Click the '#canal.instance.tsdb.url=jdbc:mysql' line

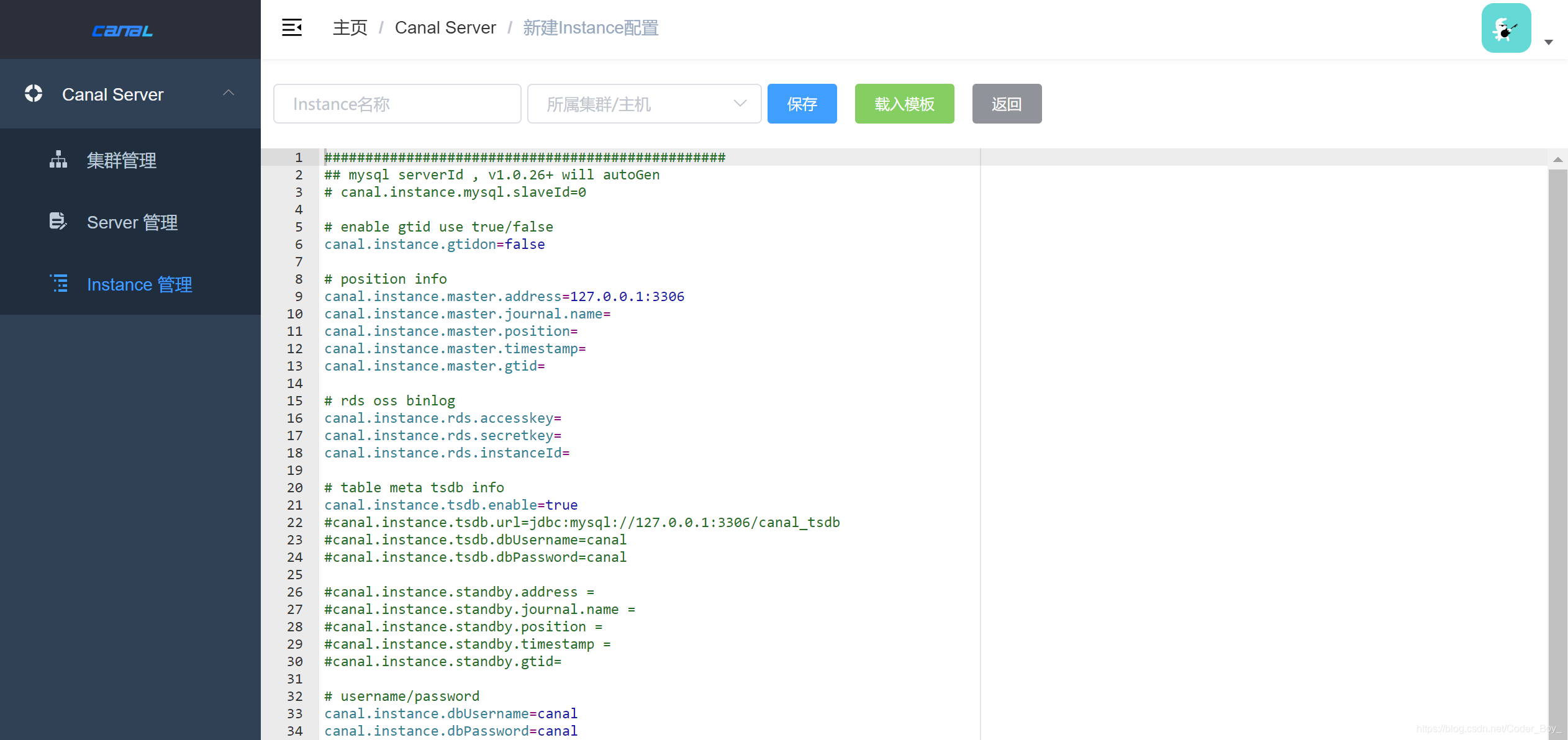[x=582, y=522]
